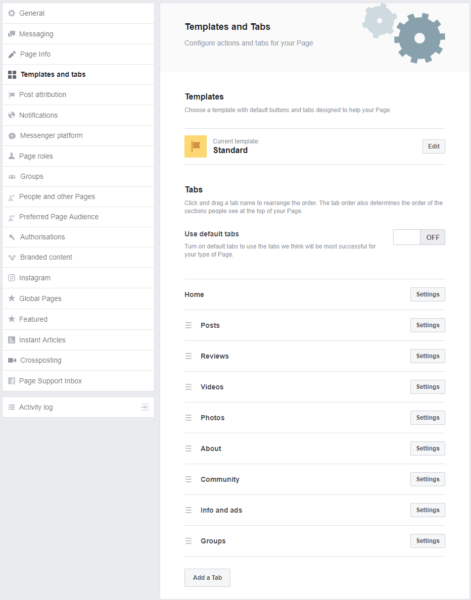
Task: Click the Instagram icon in sidebar
Action: [x=11, y=278]
